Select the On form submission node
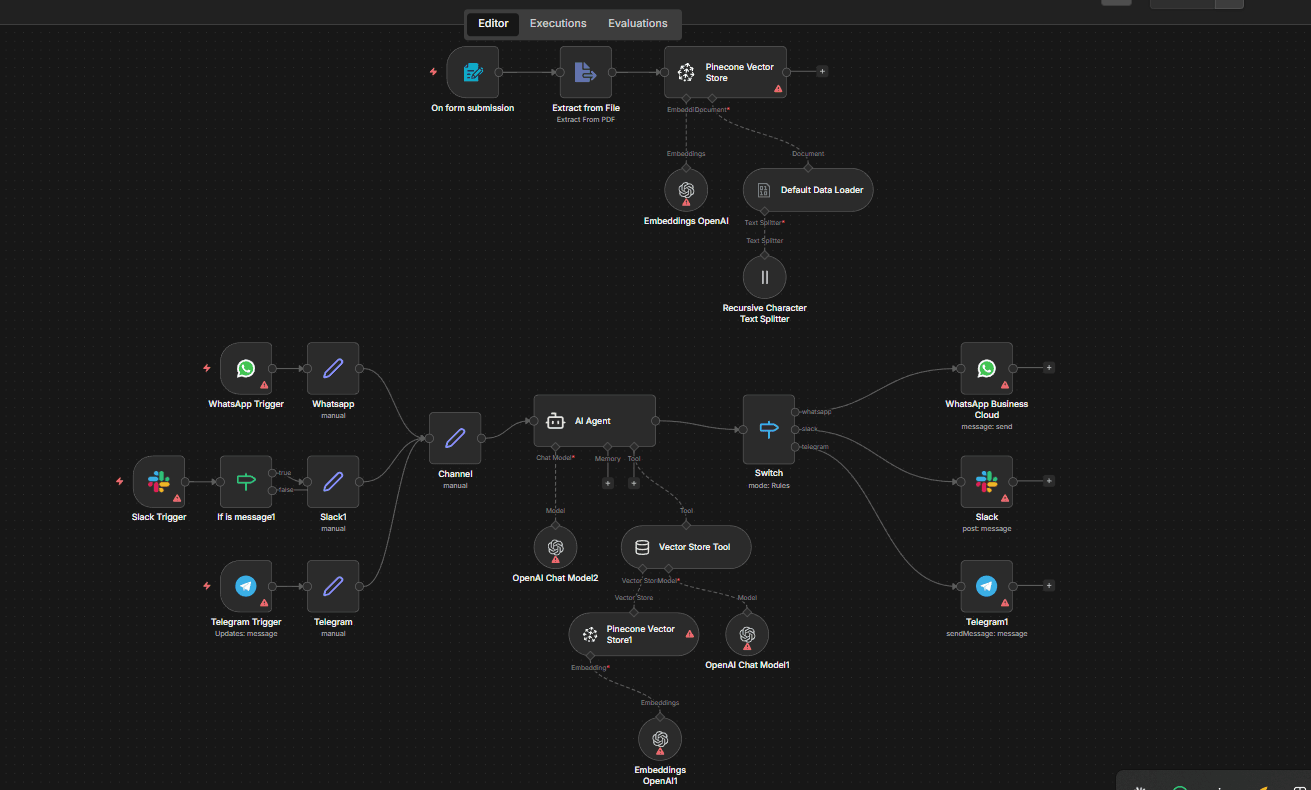This screenshot has height=790, width=1311. (473, 72)
